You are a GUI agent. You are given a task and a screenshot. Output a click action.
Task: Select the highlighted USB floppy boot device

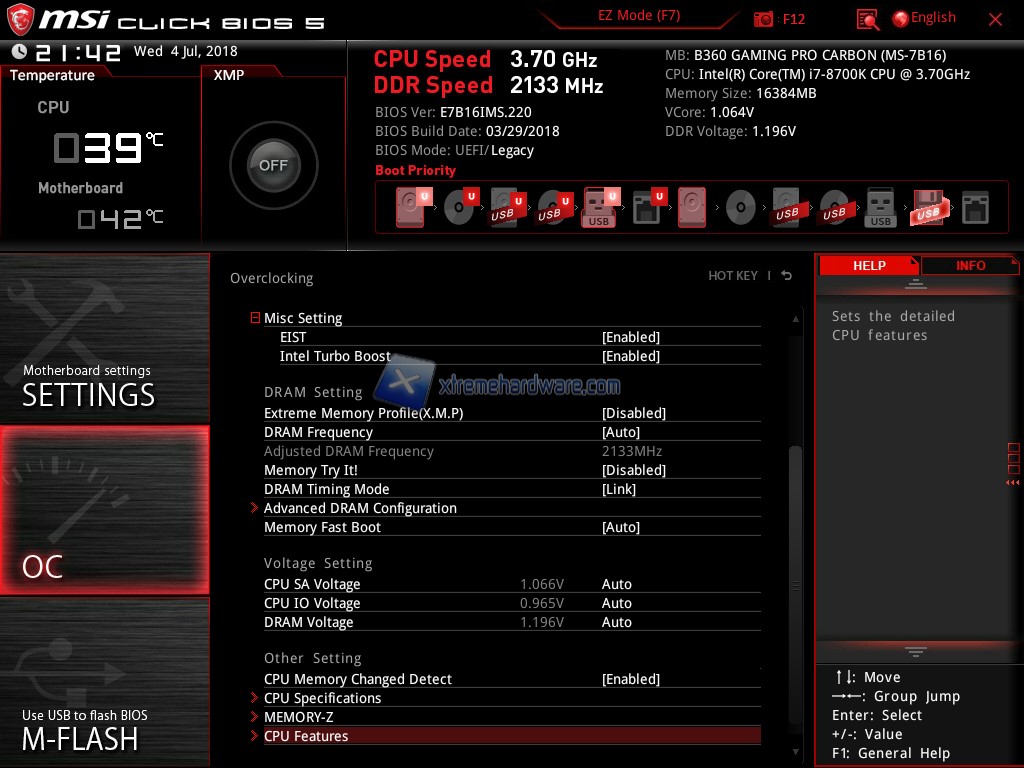tap(927, 208)
